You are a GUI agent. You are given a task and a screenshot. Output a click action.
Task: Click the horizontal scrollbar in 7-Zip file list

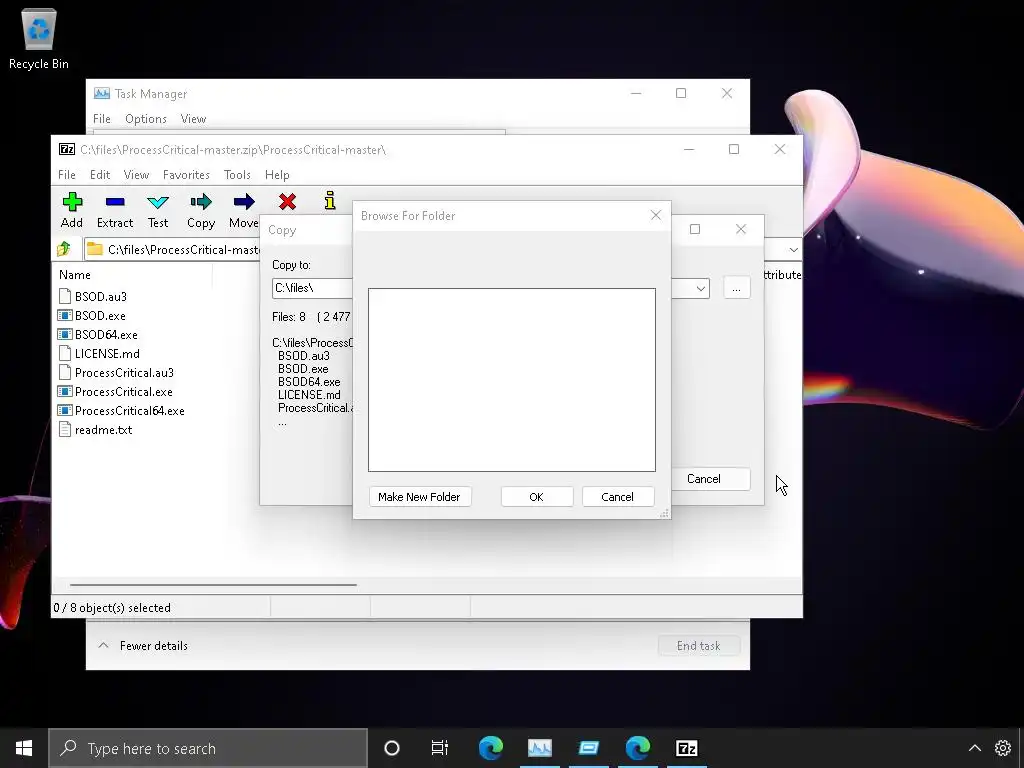pyautogui.click(x=213, y=584)
